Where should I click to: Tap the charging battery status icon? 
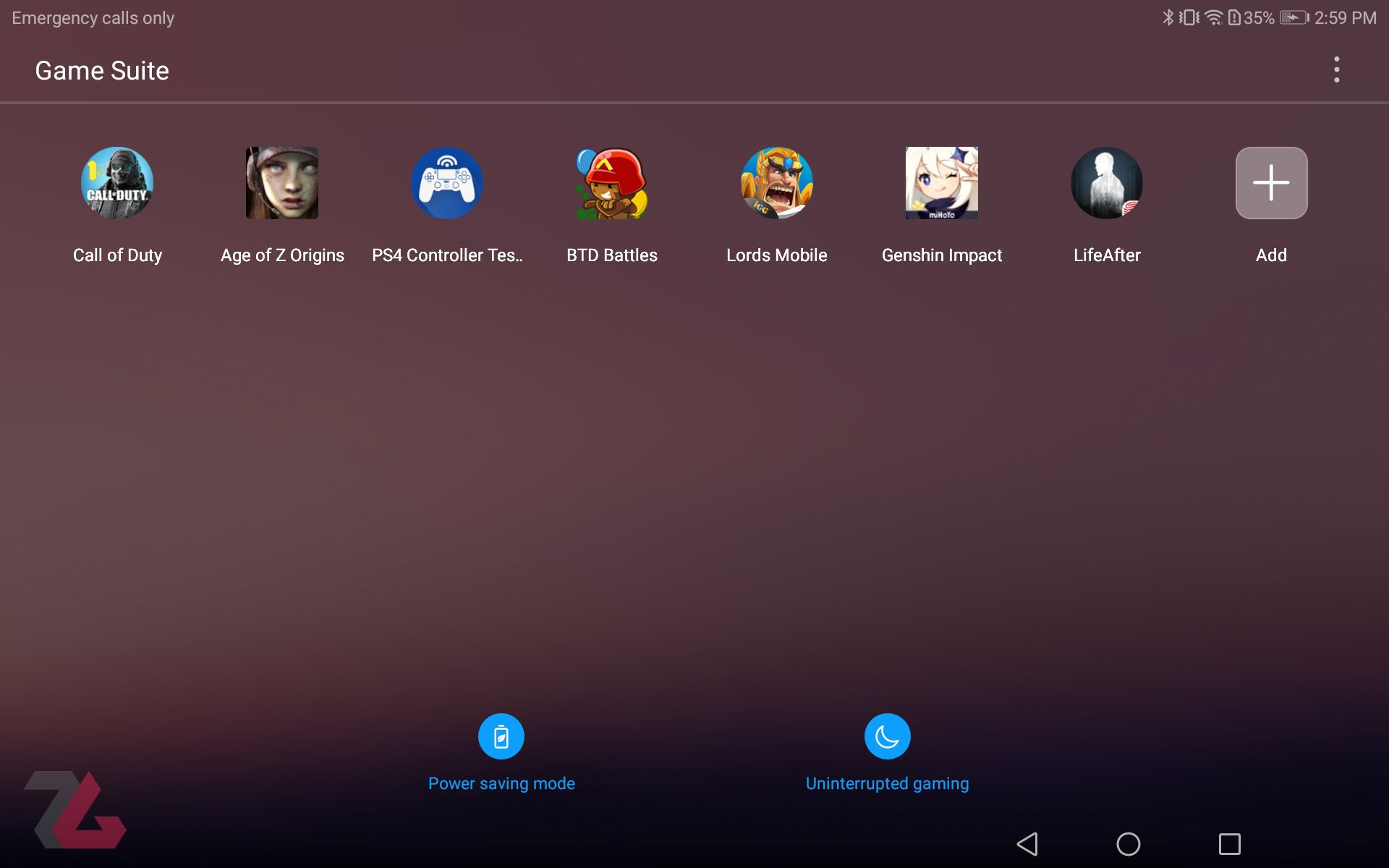[x=1294, y=17]
